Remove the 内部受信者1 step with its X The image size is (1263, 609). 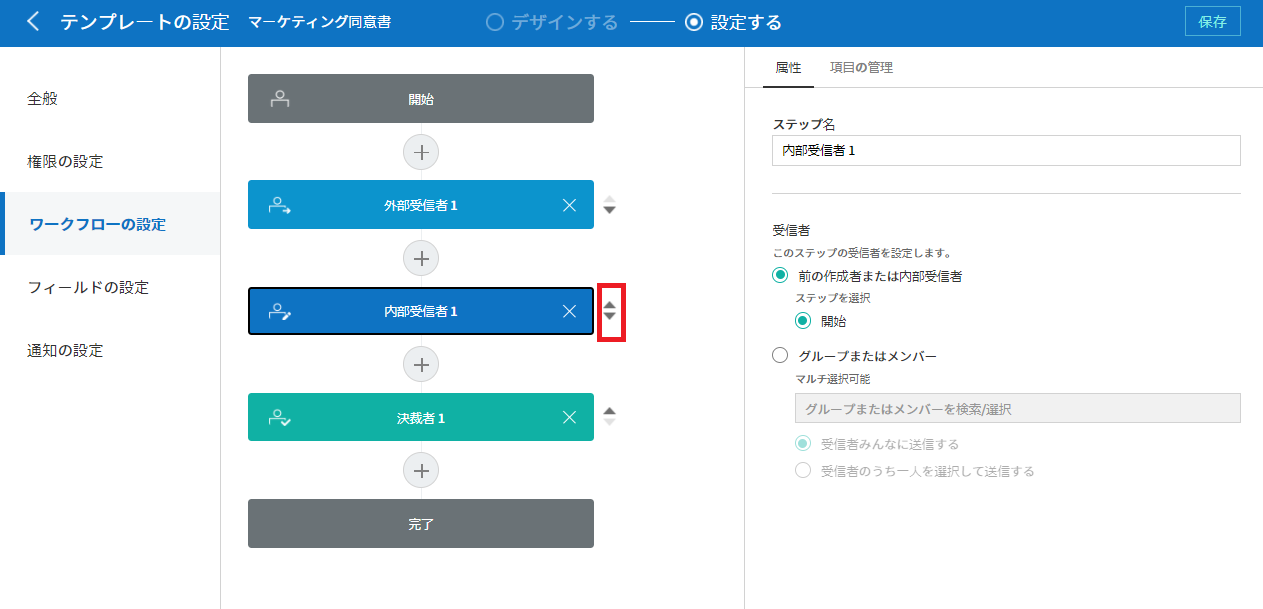click(569, 311)
